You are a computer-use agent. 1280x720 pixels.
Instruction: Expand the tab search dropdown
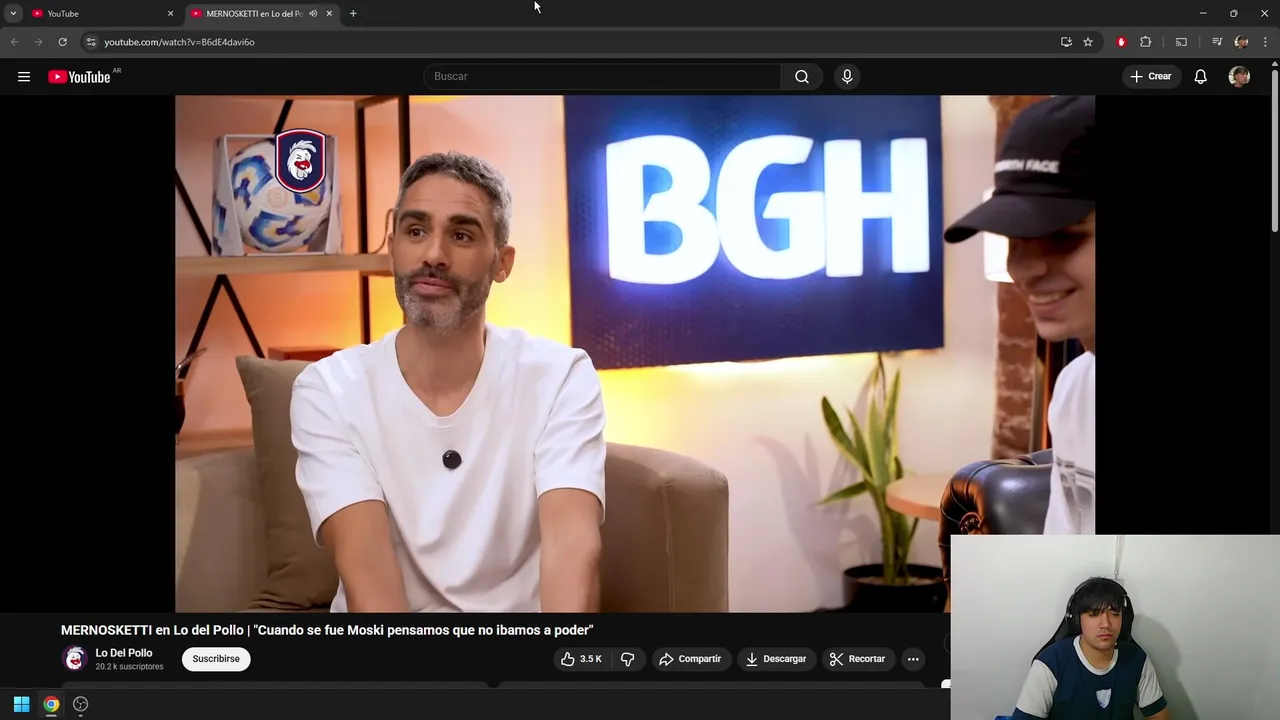click(x=13, y=13)
